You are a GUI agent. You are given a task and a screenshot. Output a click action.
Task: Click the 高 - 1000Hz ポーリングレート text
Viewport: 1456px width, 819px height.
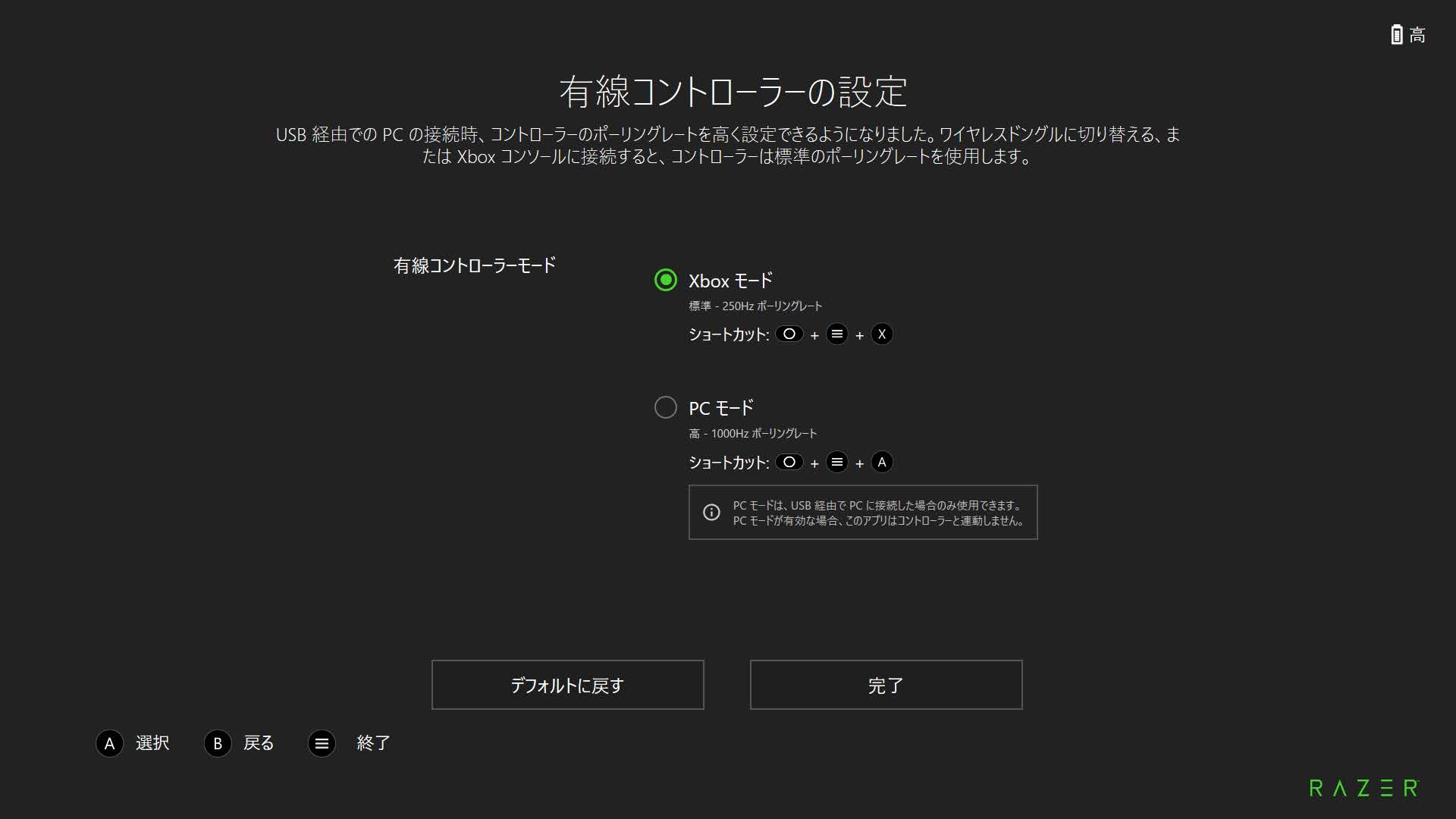tap(752, 433)
